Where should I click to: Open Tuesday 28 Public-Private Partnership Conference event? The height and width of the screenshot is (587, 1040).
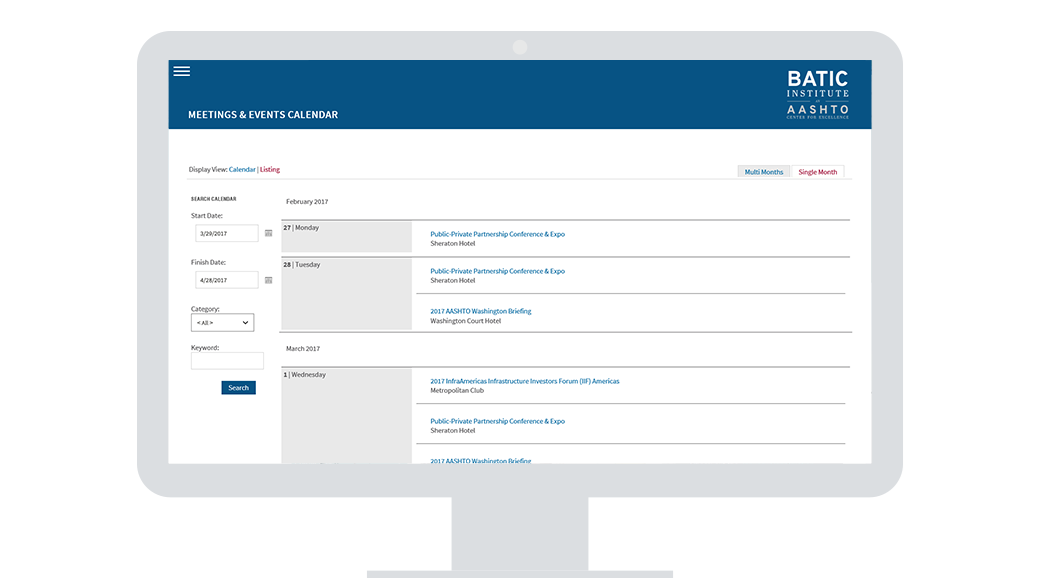(497, 271)
